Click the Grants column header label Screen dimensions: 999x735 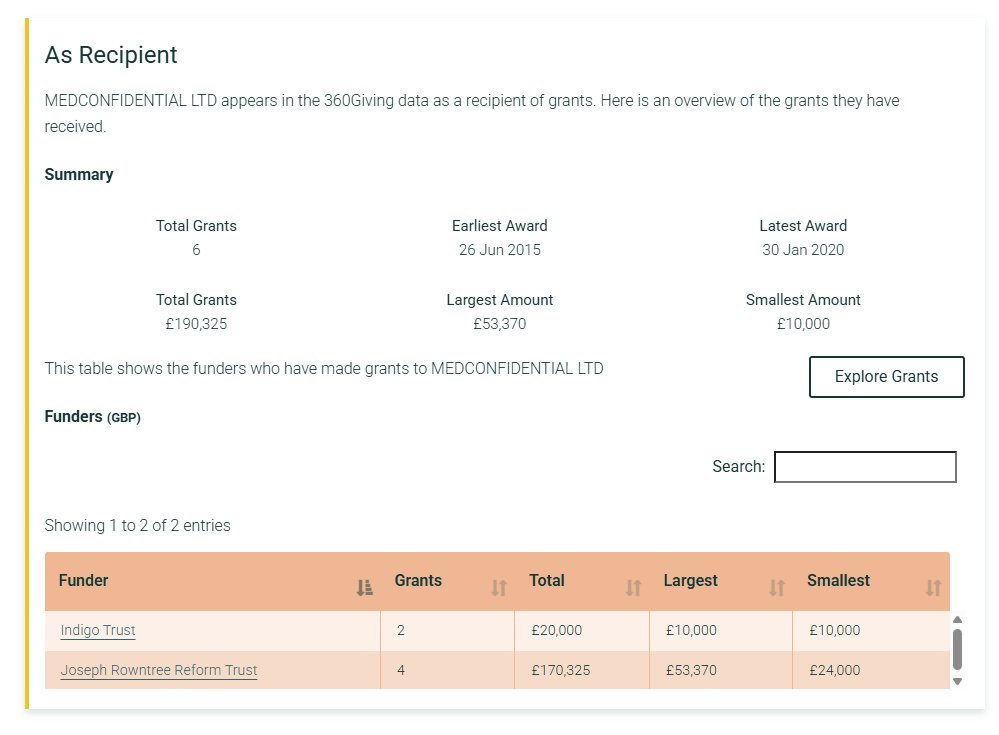pyautogui.click(x=418, y=580)
